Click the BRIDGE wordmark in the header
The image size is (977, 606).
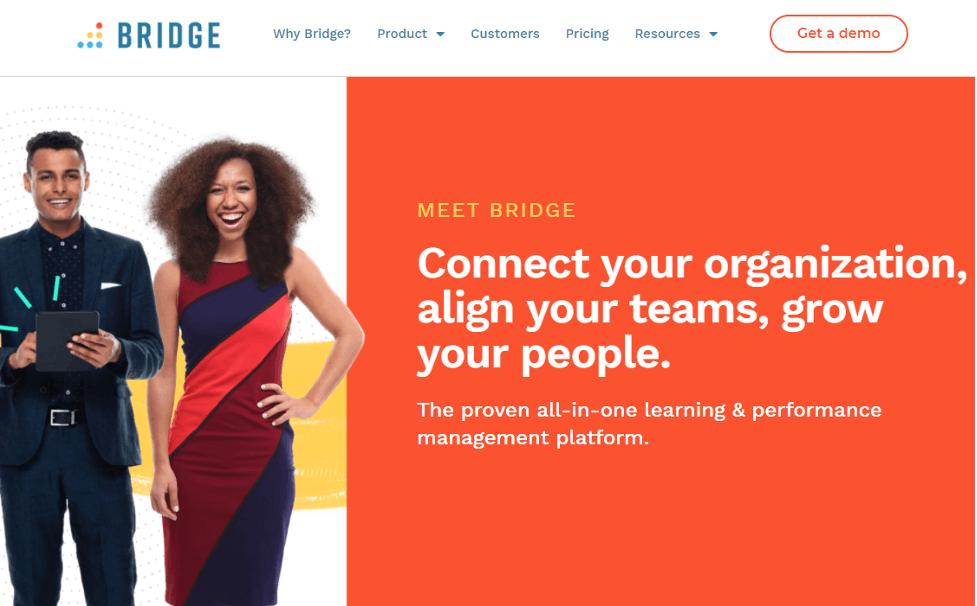point(169,36)
